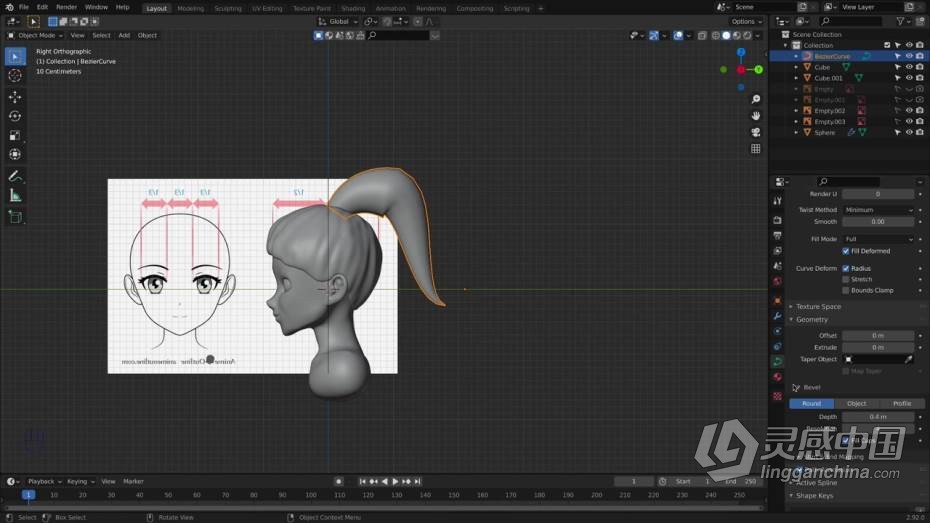930x523 pixels.
Task: Open the Options dropdown in viewport header
Action: [746, 21]
